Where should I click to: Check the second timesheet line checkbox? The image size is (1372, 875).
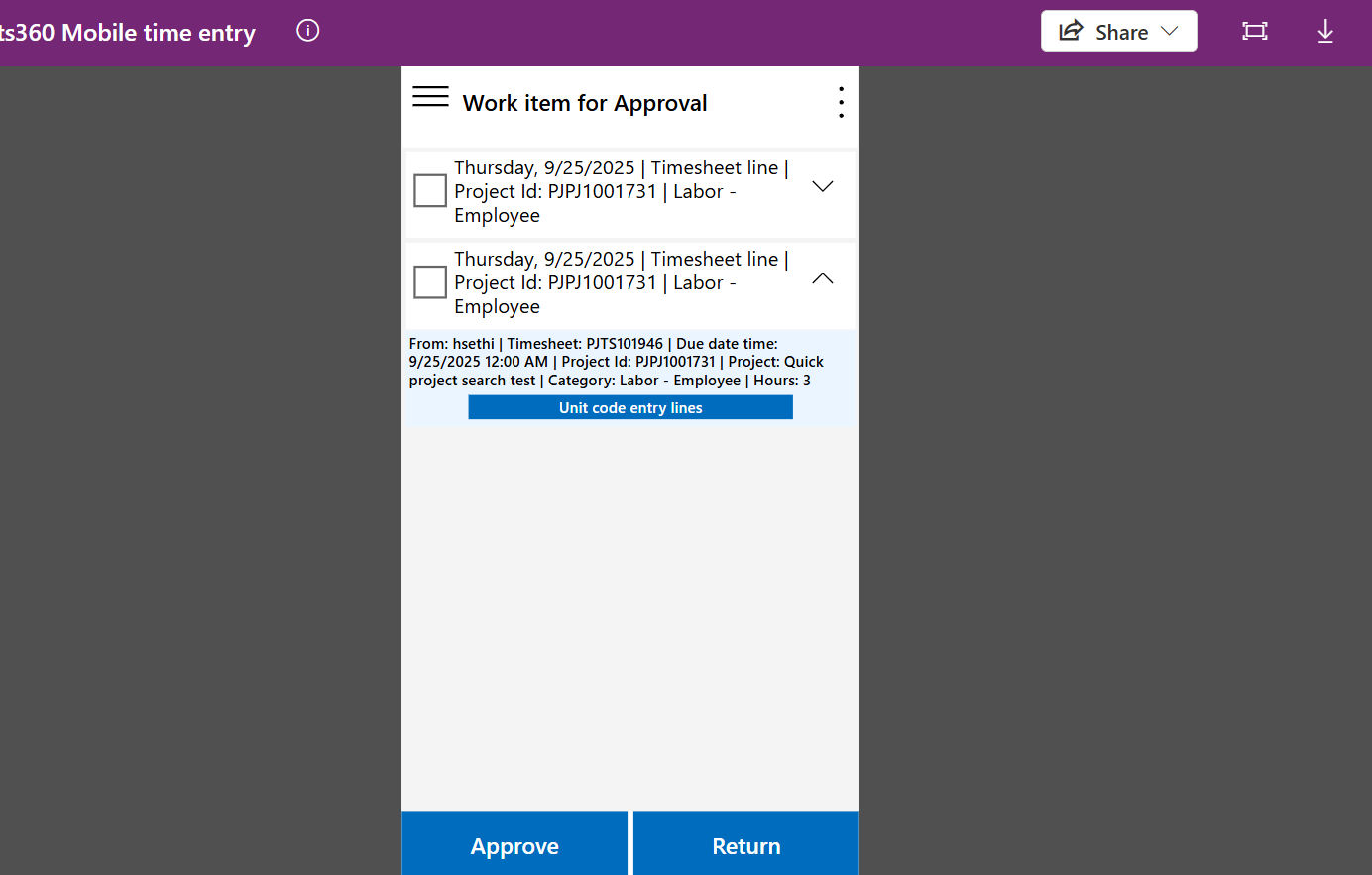(430, 281)
